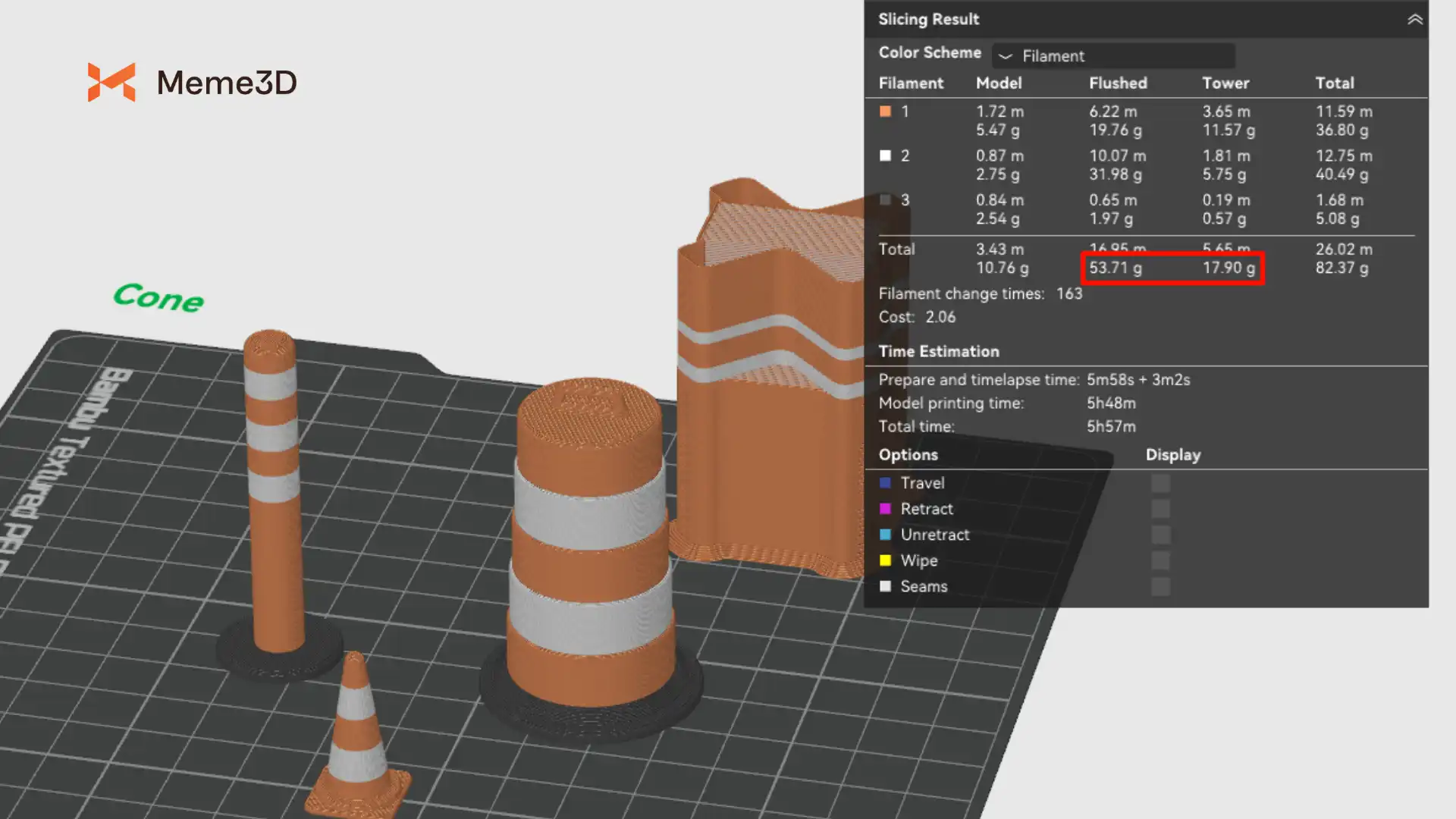Collapse the Slicing Result panel
Viewport: 1456px width, 819px height.
coord(1414,20)
